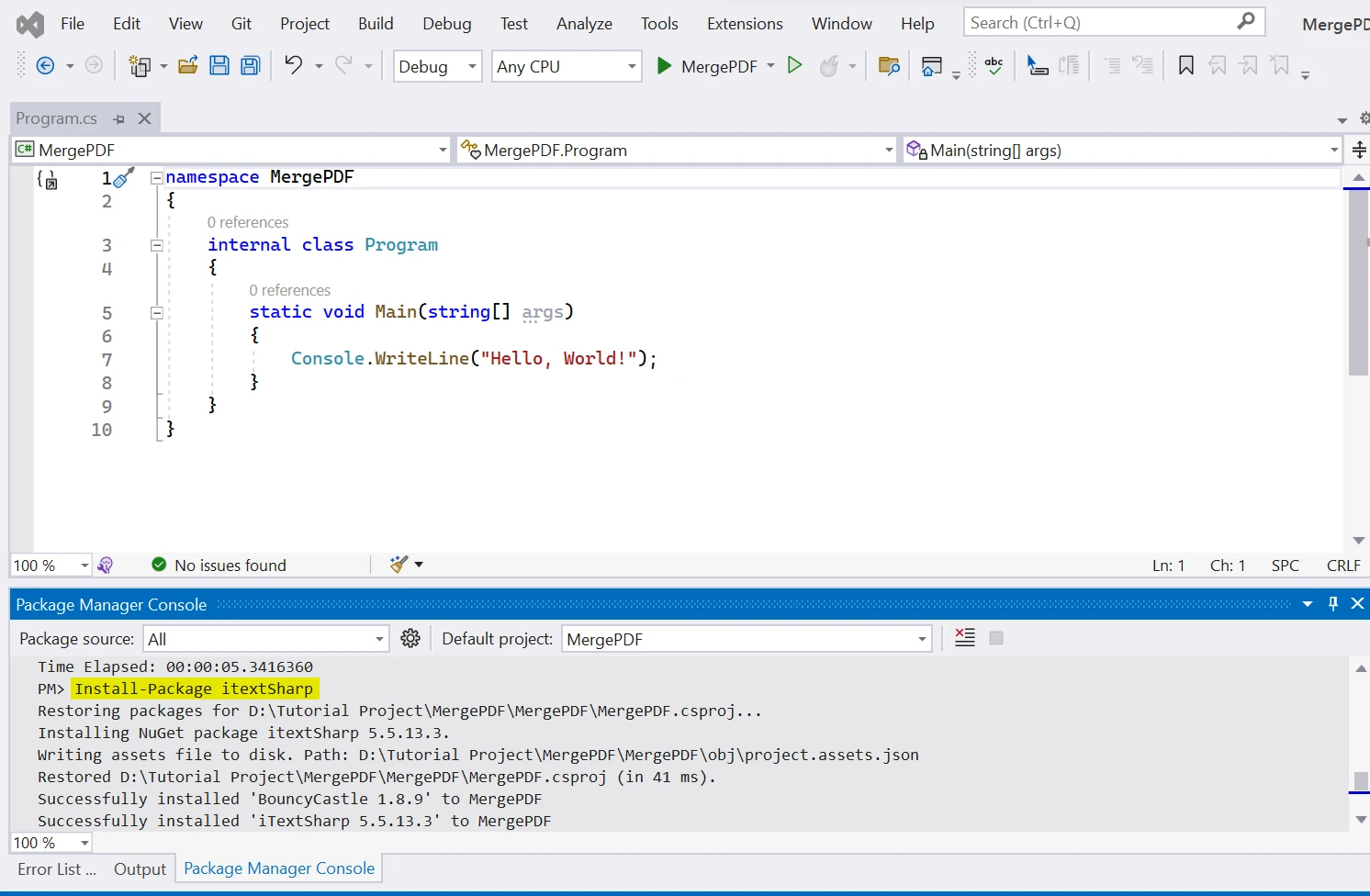Screen dimensions: 1370x896
Task: Start Without Debugging using outlined play icon
Action: point(795,65)
